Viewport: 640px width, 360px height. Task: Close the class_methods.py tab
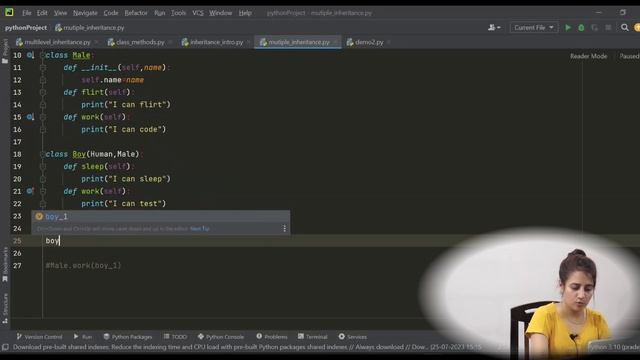170,42
